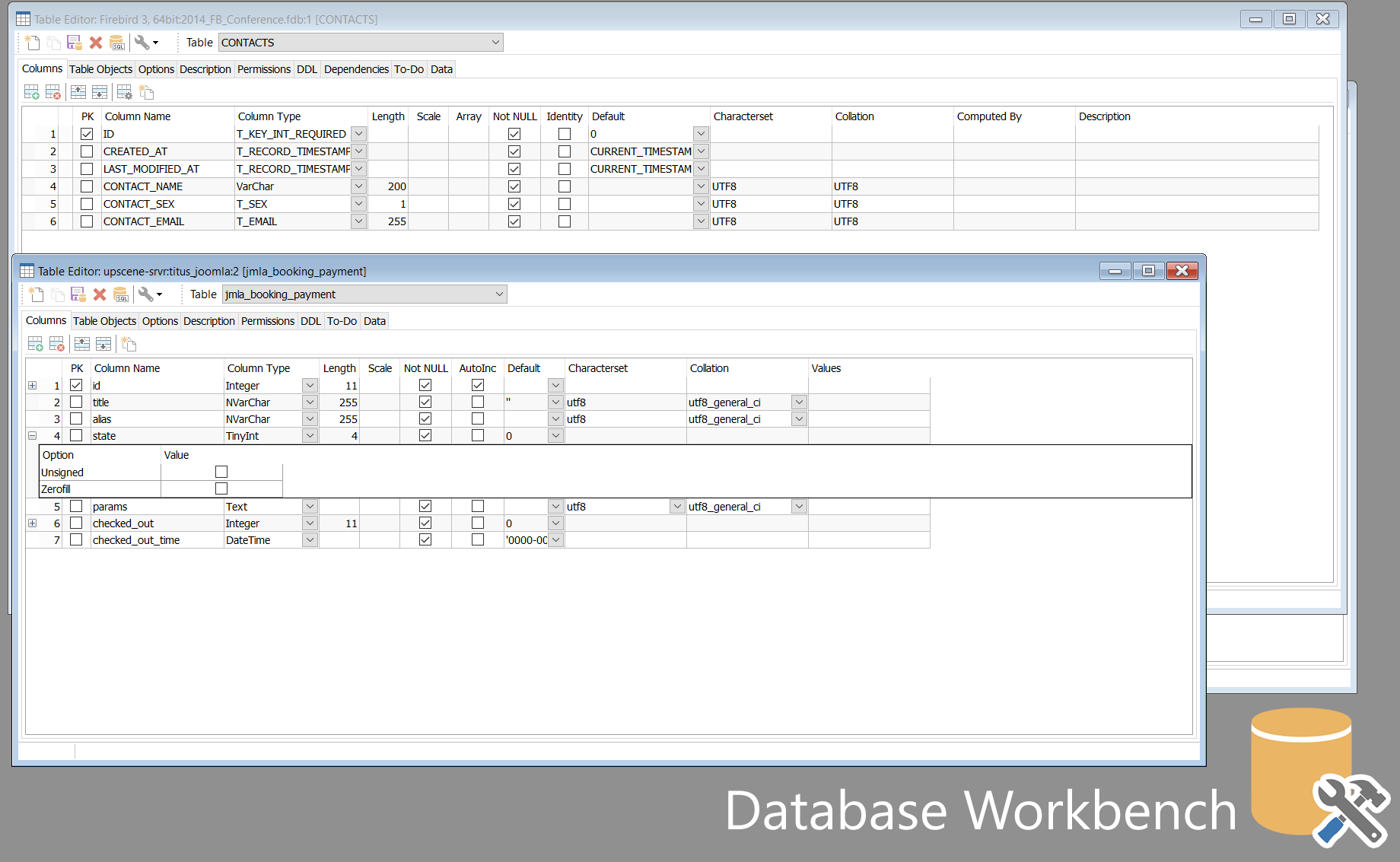This screenshot has height=862, width=1400.
Task: Open the CONTACTS table selector dropdown
Action: (495, 43)
